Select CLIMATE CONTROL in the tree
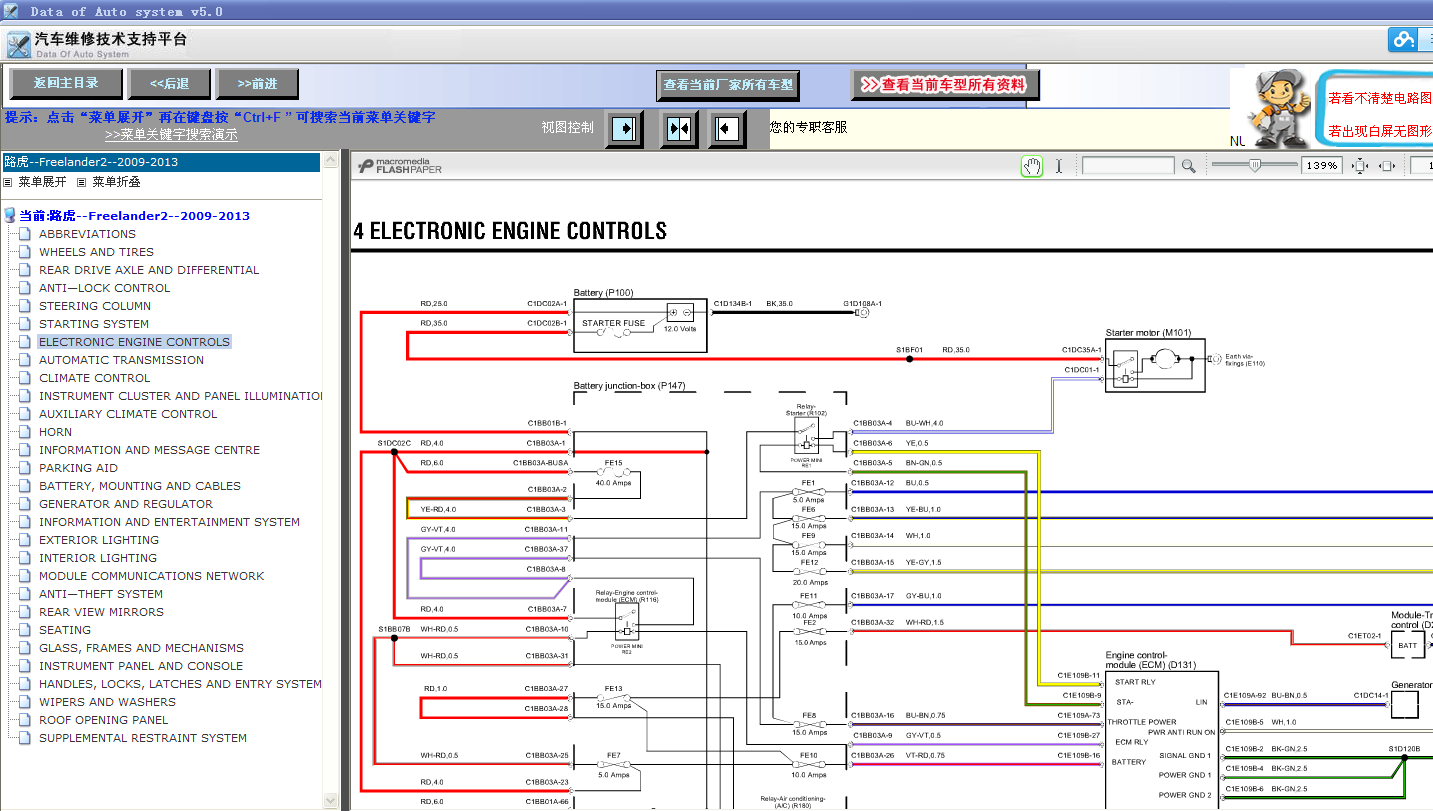This screenshot has width=1433, height=811. tap(95, 378)
